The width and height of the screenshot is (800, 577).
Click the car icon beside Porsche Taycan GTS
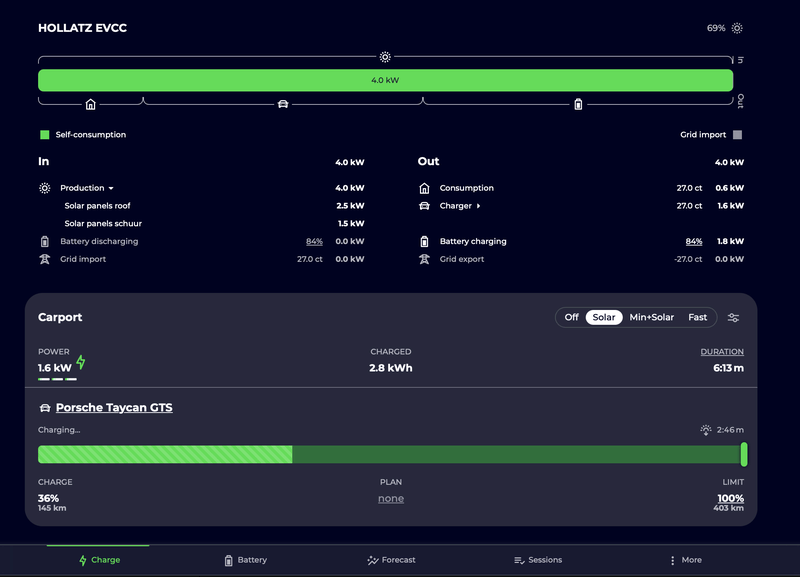click(x=45, y=408)
